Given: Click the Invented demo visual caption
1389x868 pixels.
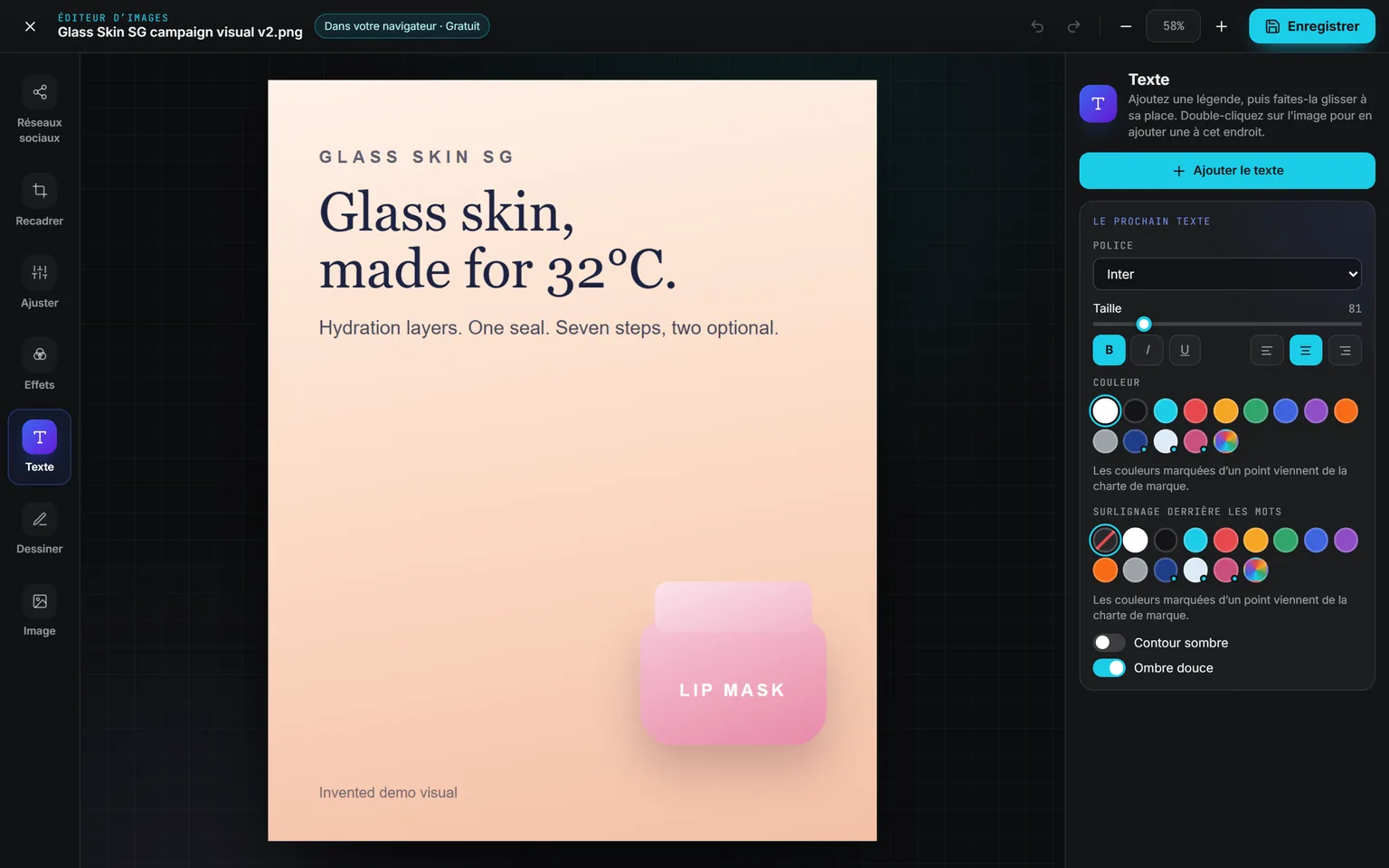Looking at the screenshot, I should point(388,792).
